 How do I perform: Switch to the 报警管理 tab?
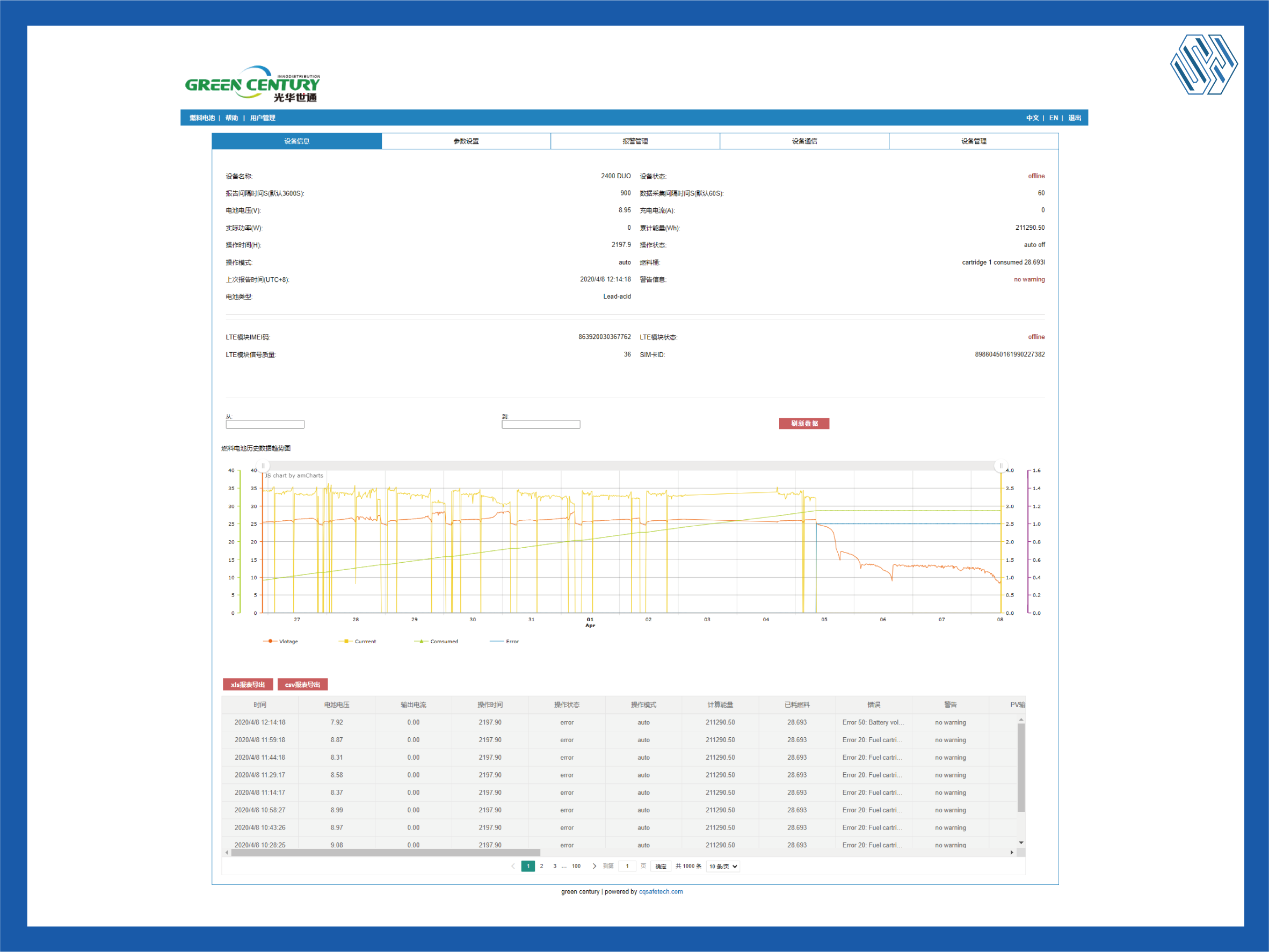pyautogui.click(x=635, y=141)
